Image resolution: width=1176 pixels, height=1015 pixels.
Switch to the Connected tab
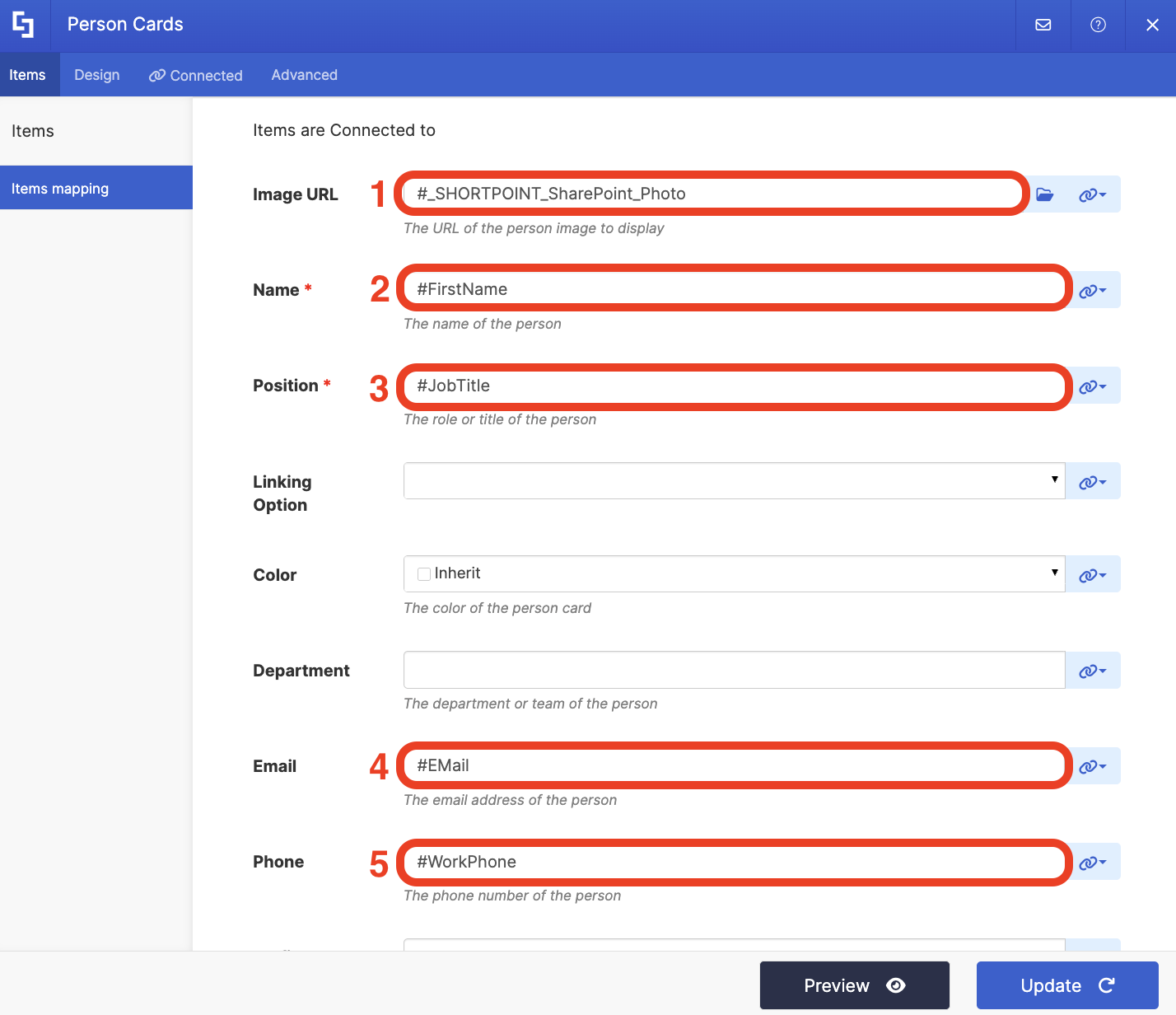pos(196,75)
